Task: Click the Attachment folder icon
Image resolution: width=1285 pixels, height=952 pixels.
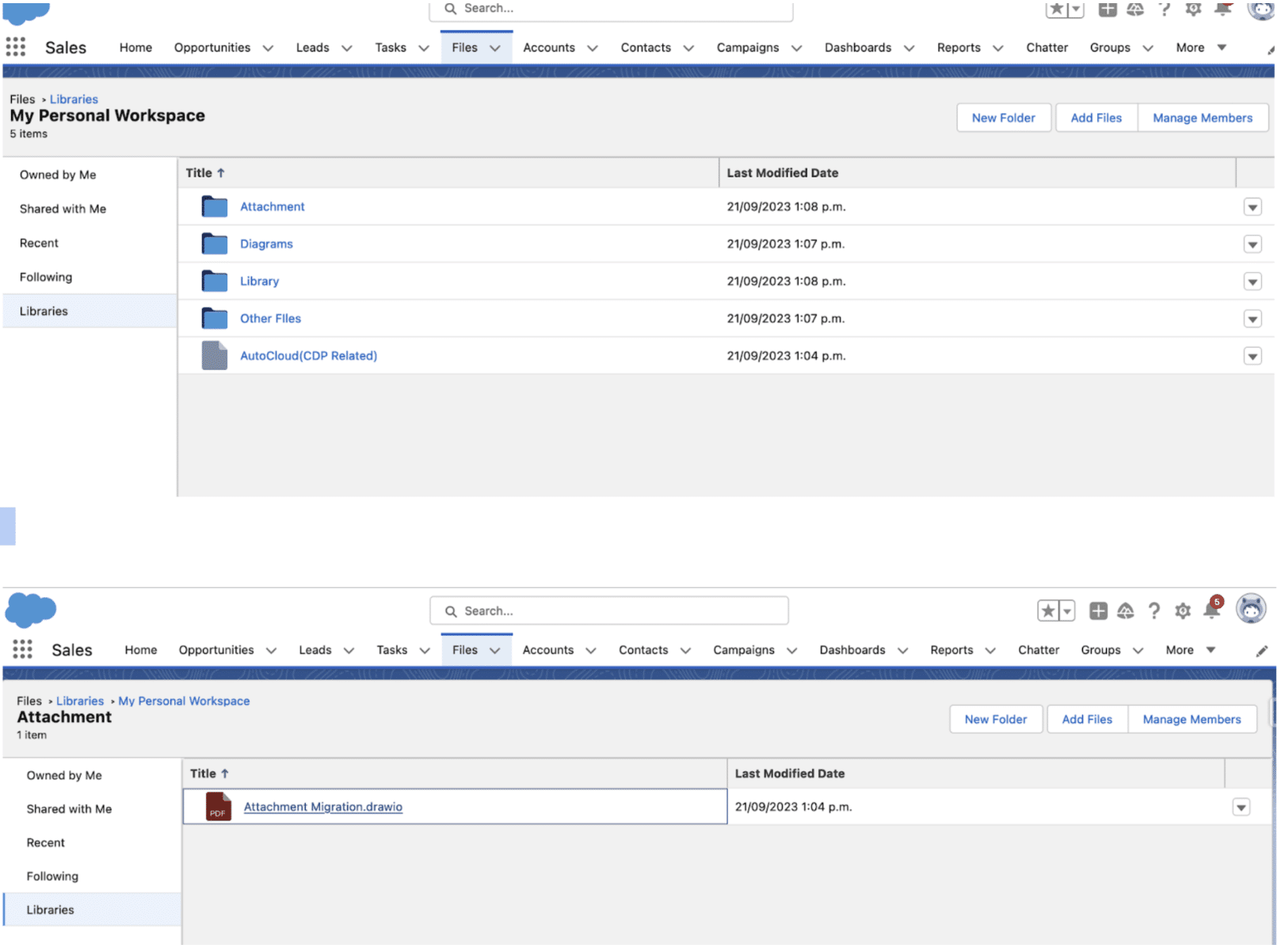Action: [x=214, y=206]
